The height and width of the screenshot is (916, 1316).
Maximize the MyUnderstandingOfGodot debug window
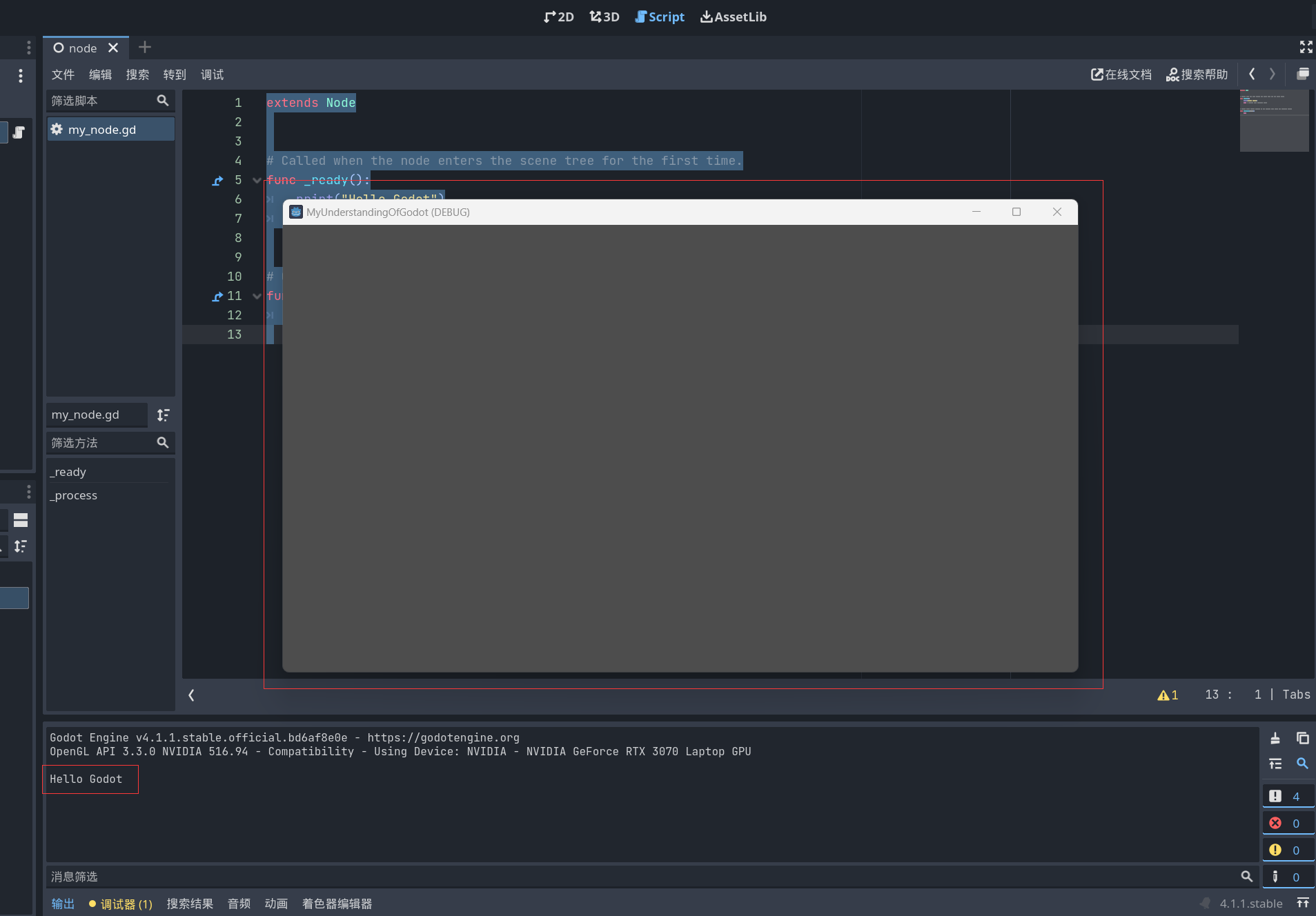click(x=1017, y=212)
